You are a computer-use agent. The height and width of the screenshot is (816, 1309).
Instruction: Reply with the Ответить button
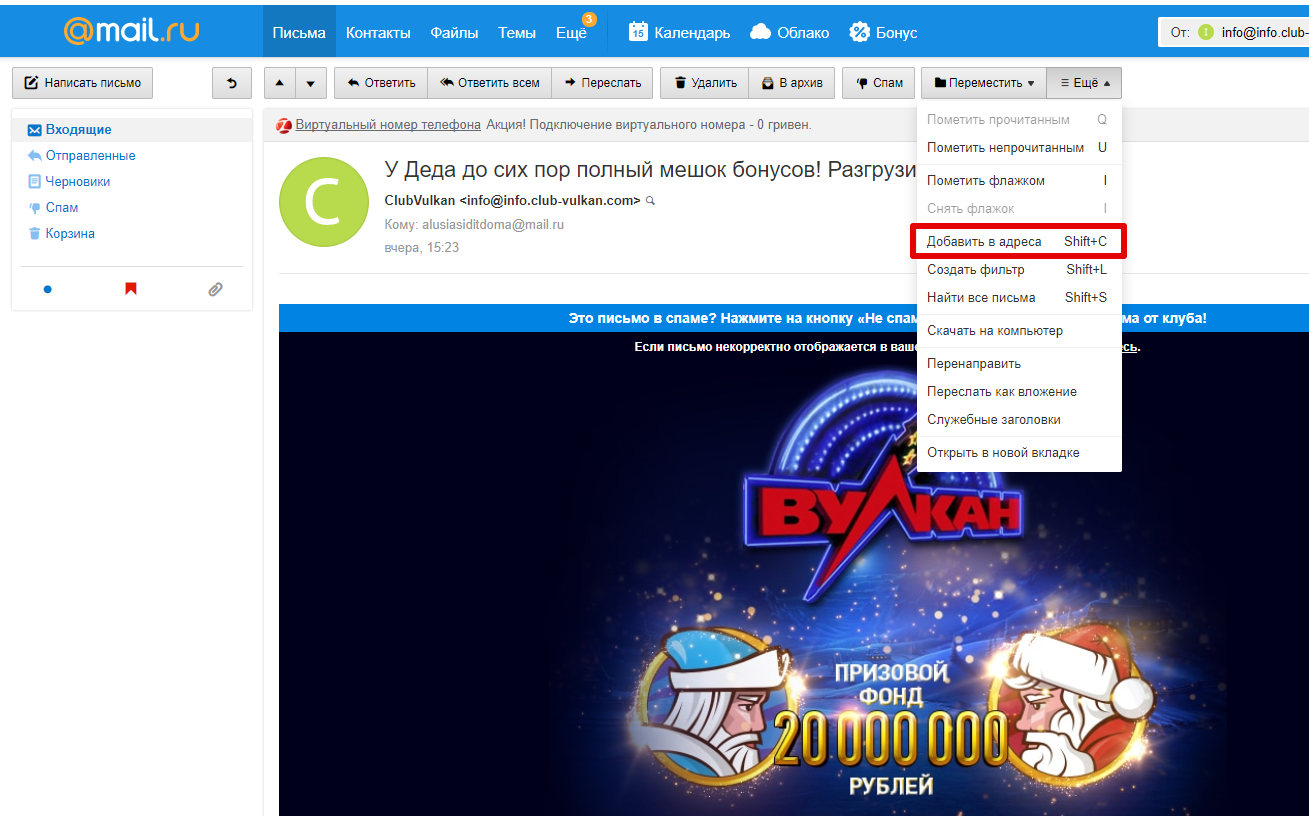tap(381, 83)
